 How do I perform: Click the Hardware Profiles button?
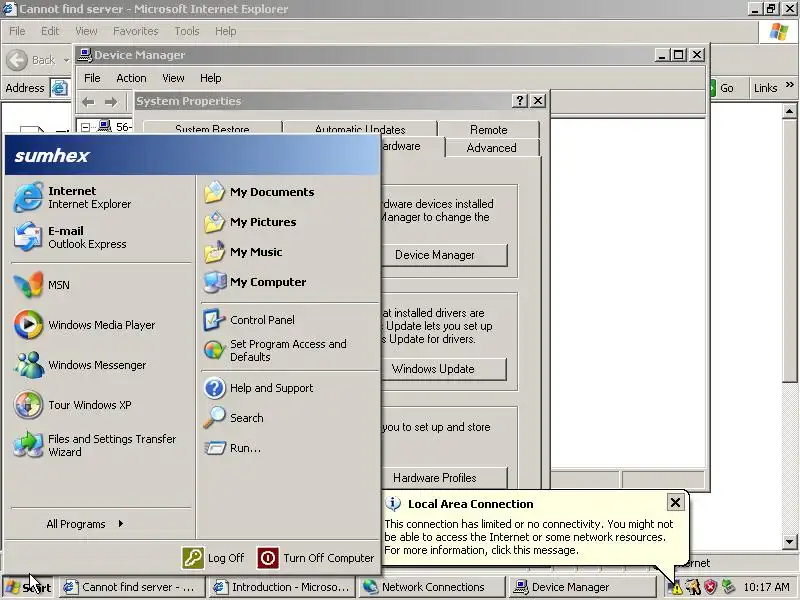444,478
